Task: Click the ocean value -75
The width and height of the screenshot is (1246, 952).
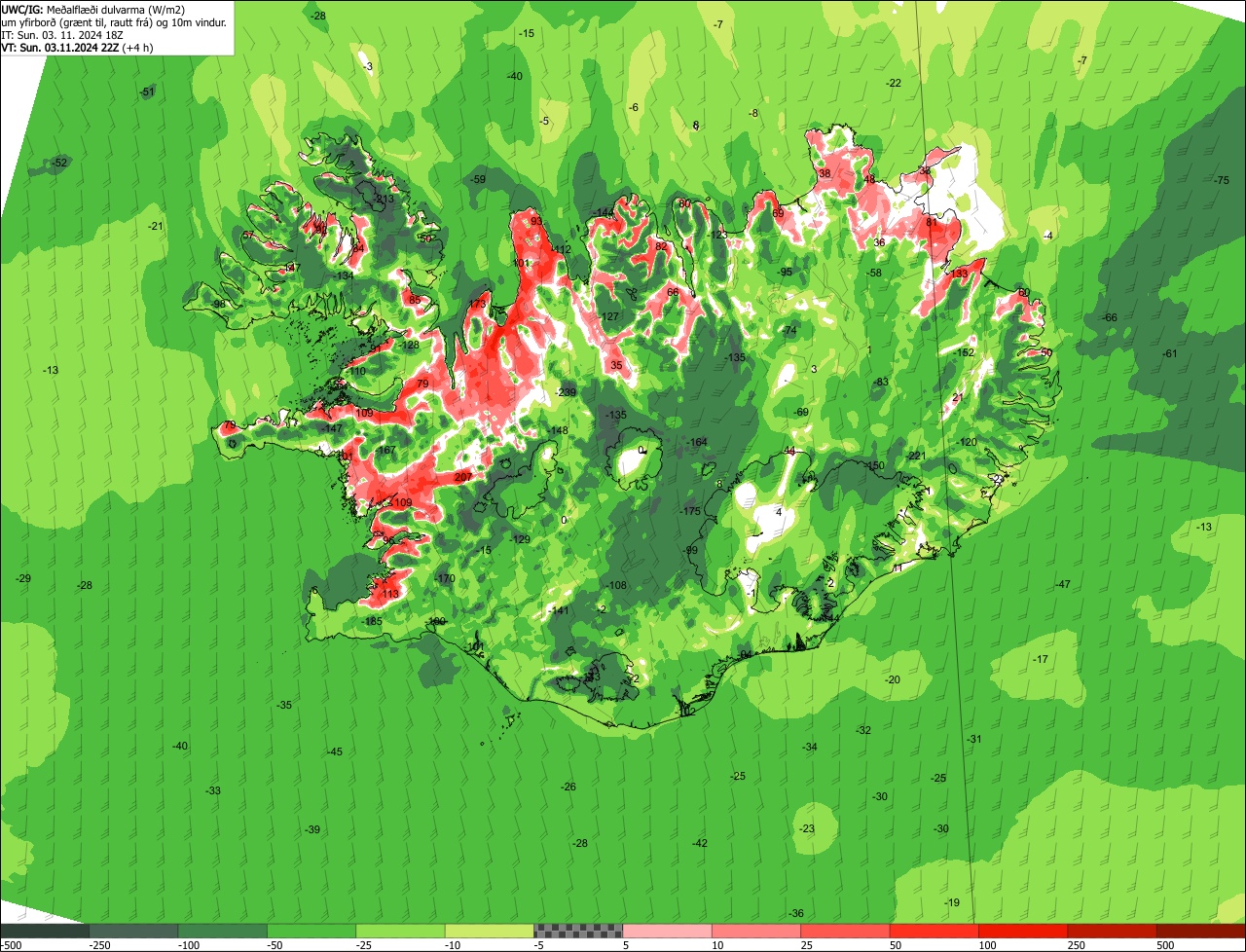Action: [1222, 180]
